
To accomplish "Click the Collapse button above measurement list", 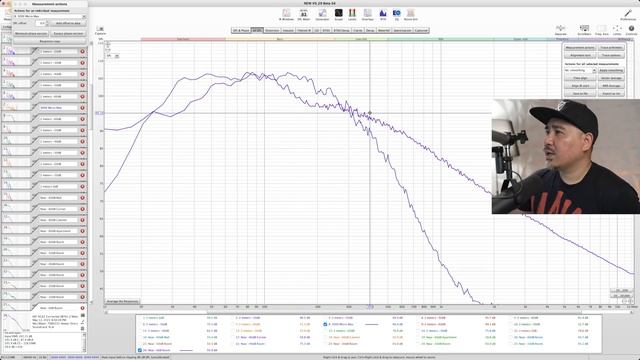I will tap(7, 27).
